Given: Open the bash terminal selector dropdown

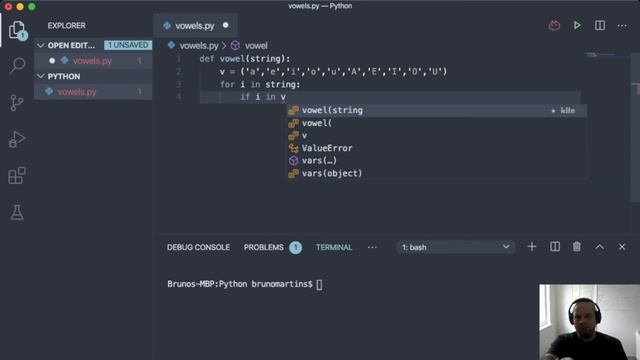Looking at the screenshot, I should [455, 247].
